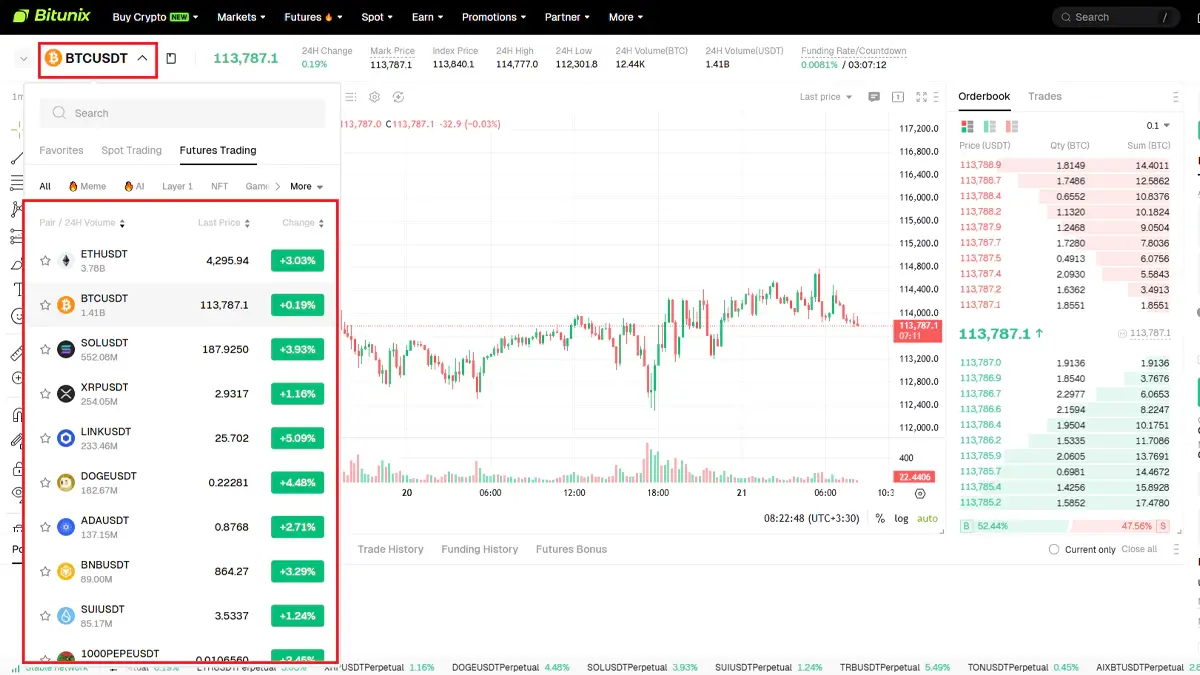1200x675 pixels.
Task: Toggle percent scale on chart
Action: pyautogui.click(x=880, y=519)
